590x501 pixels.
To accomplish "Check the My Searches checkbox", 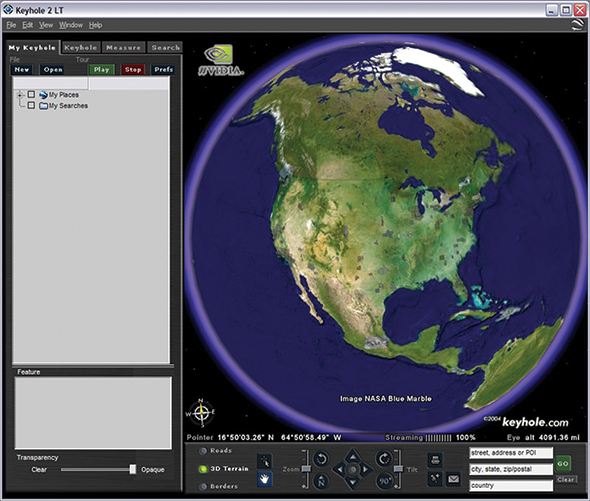I will point(31,105).
